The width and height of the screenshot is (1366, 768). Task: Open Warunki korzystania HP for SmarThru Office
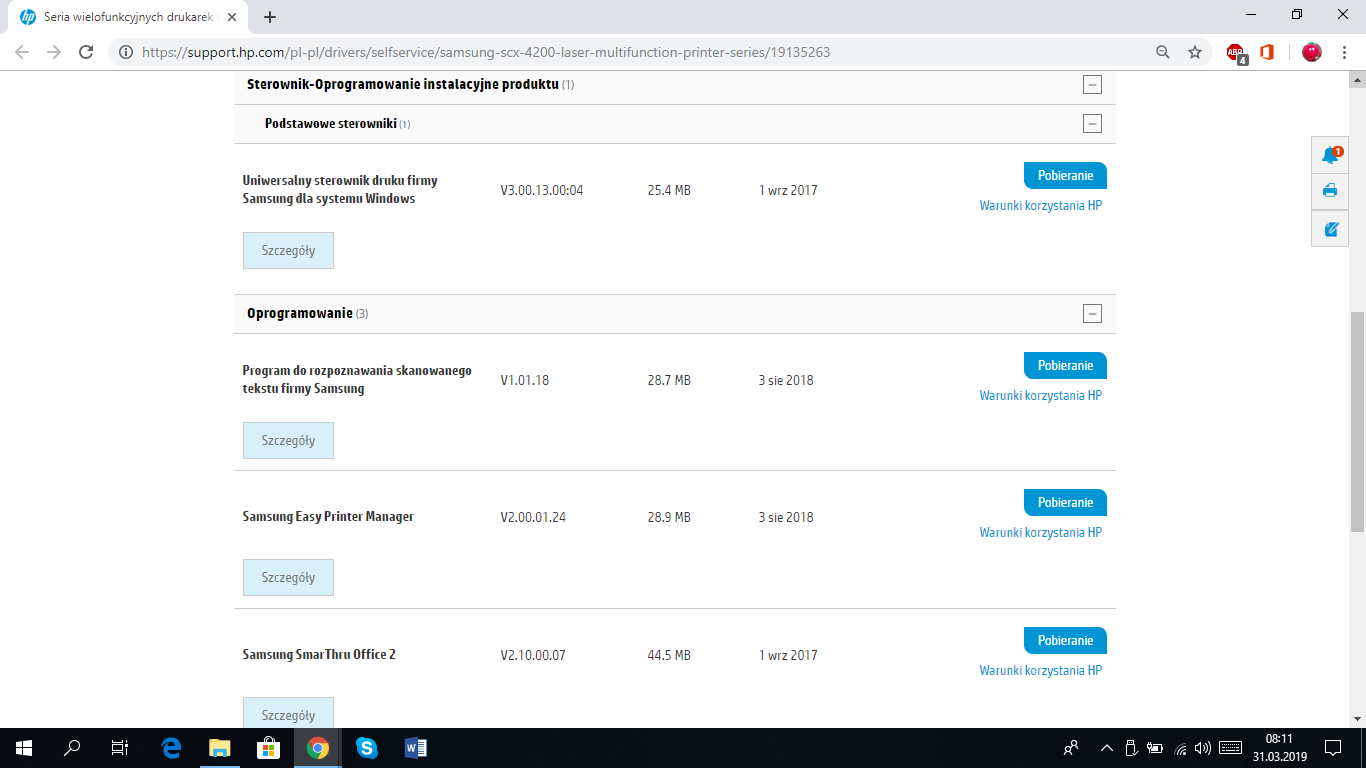pos(1040,671)
